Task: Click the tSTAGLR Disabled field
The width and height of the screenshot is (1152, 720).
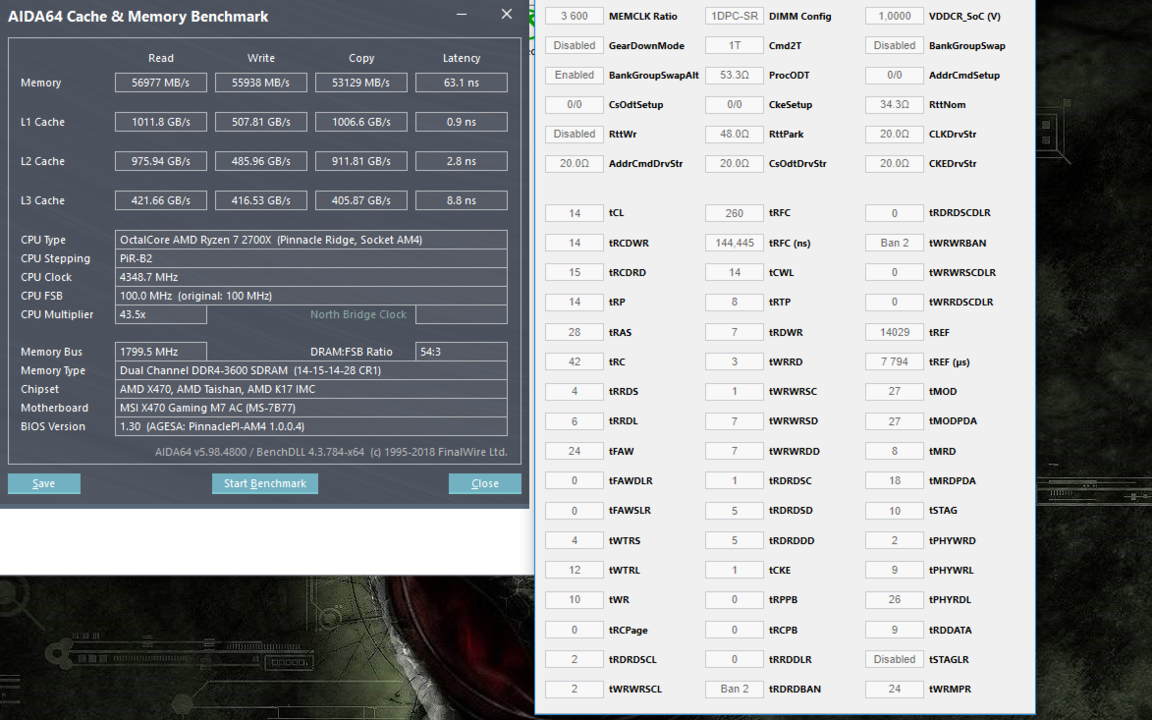Action: point(894,659)
